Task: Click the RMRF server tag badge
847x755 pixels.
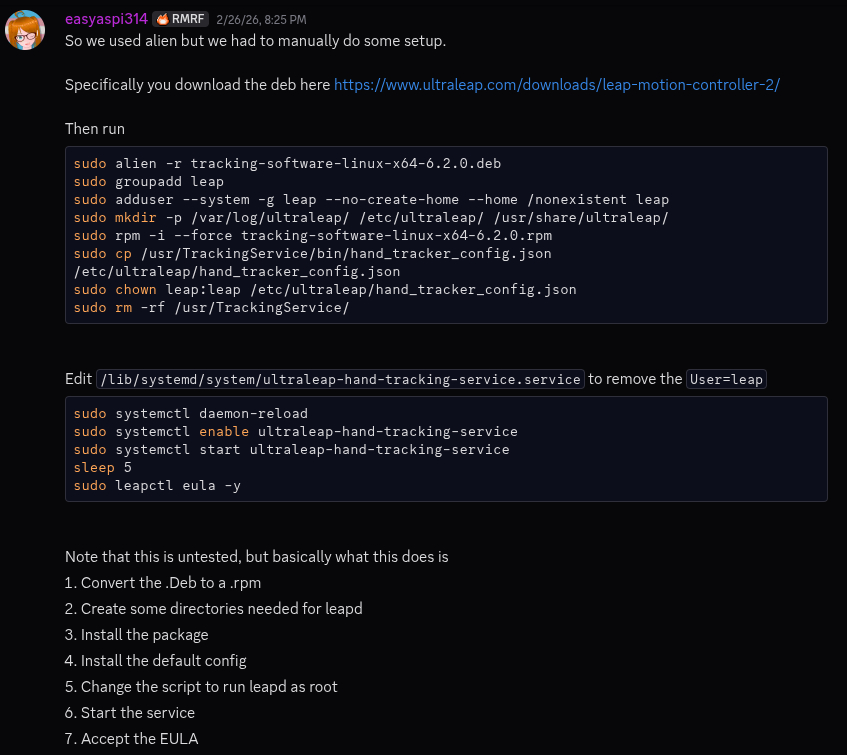Action: point(180,19)
